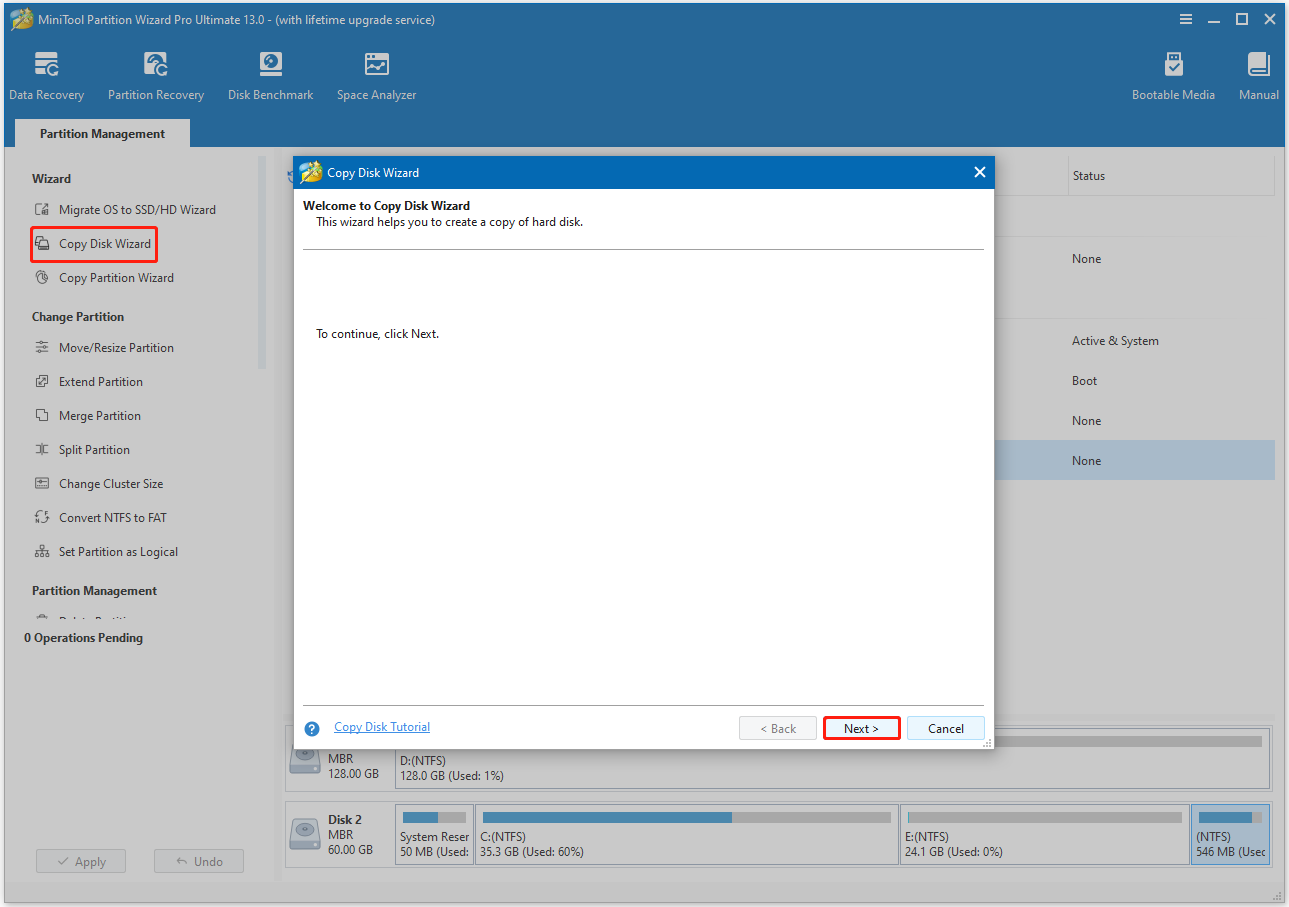The height and width of the screenshot is (907, 1289).
Task: Click Next in the Copy Disk Wizard
Action: click(x=861, y=728)
